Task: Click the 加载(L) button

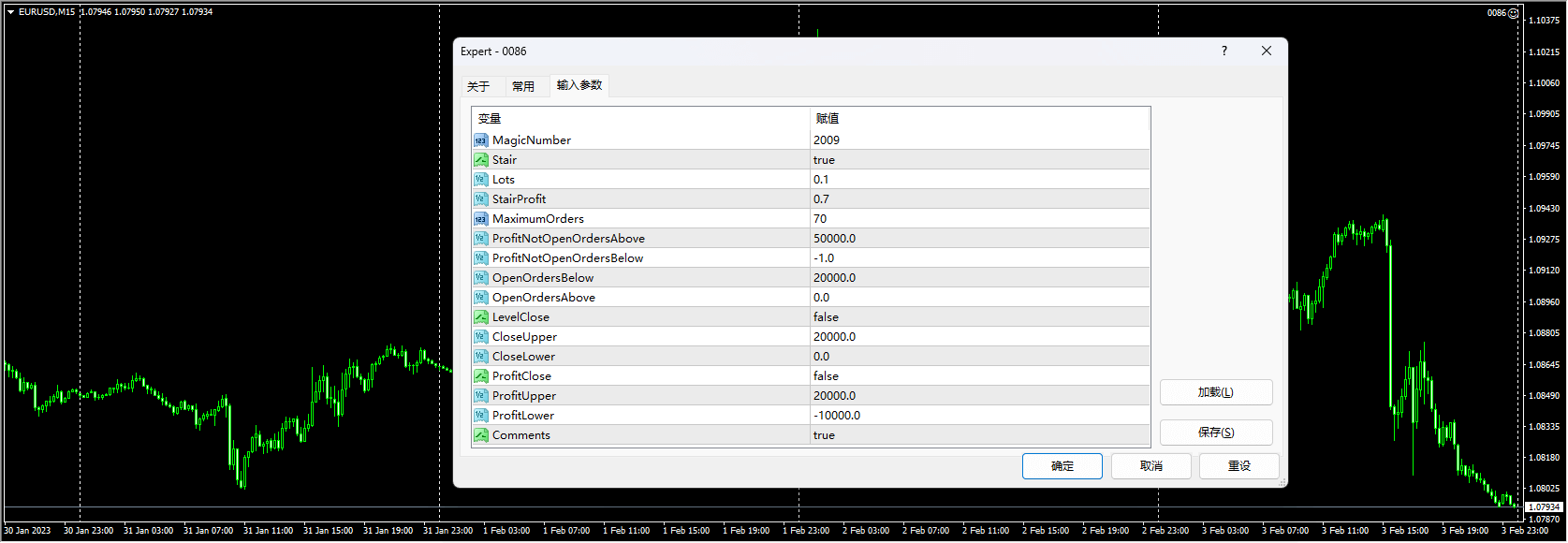Action: [x=1215, y=392]
